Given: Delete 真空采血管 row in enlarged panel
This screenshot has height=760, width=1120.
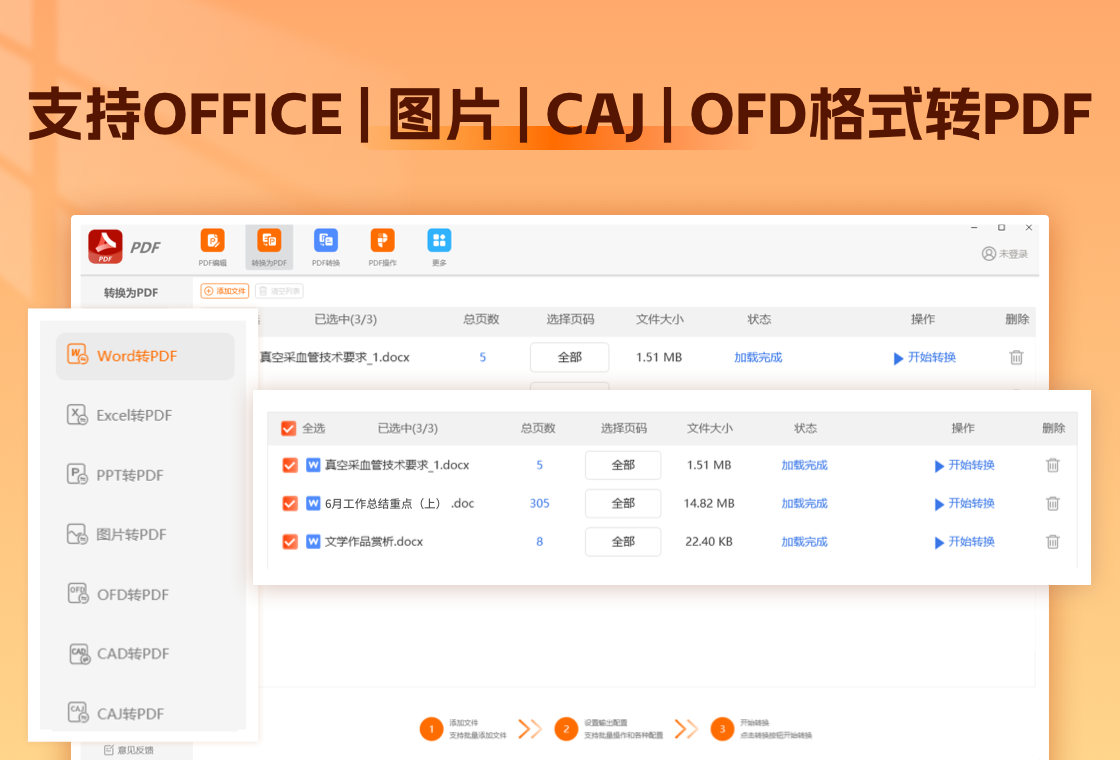Looking at the screenshot, I should click(1053, 465).
